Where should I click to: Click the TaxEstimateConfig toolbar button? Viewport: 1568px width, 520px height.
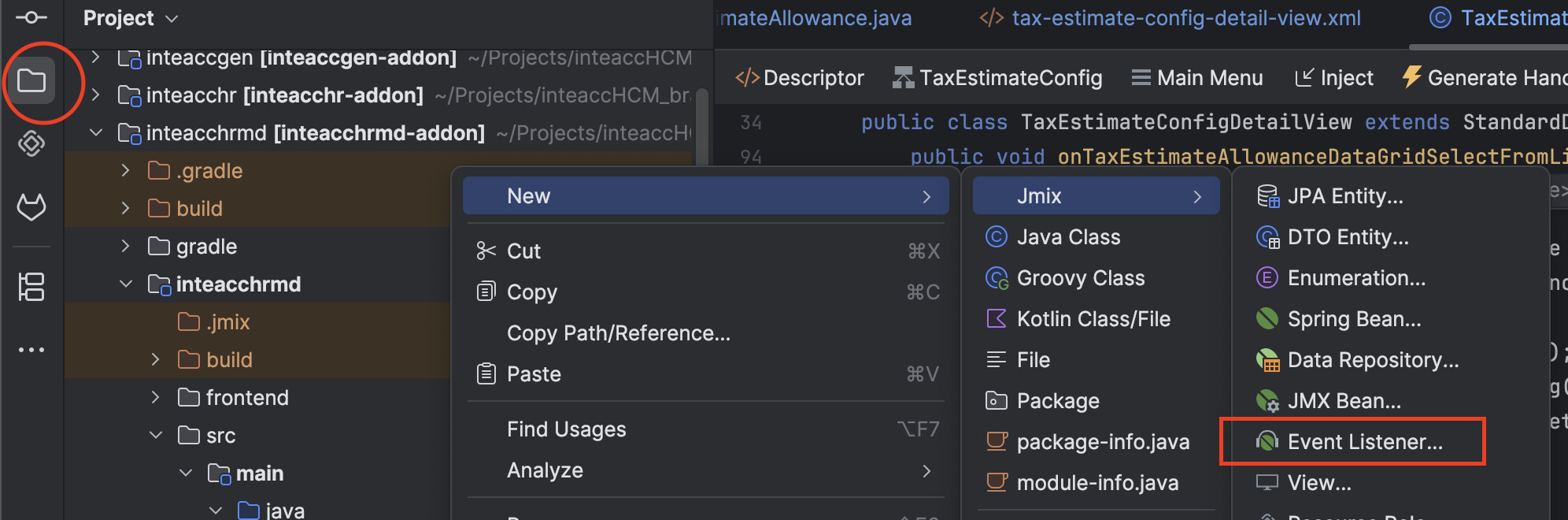997,77
